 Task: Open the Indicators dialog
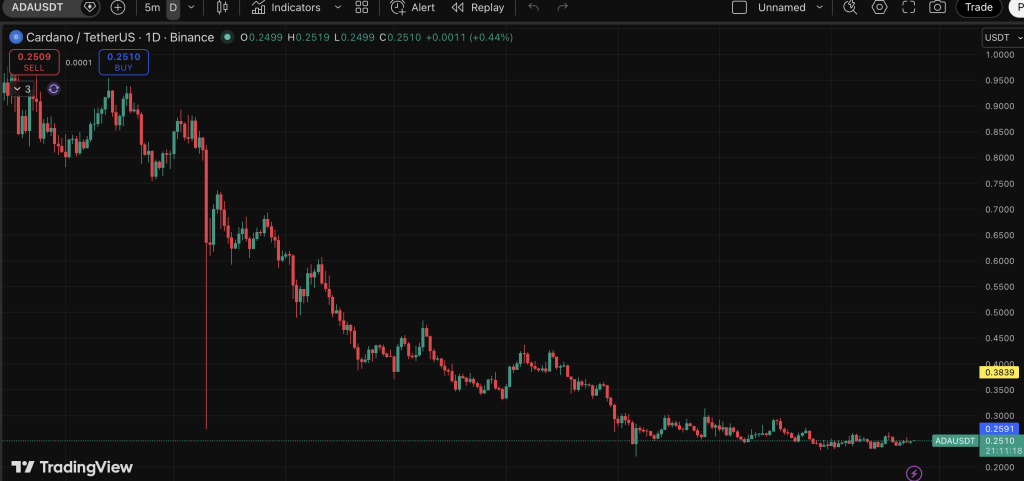pos(287,8)
